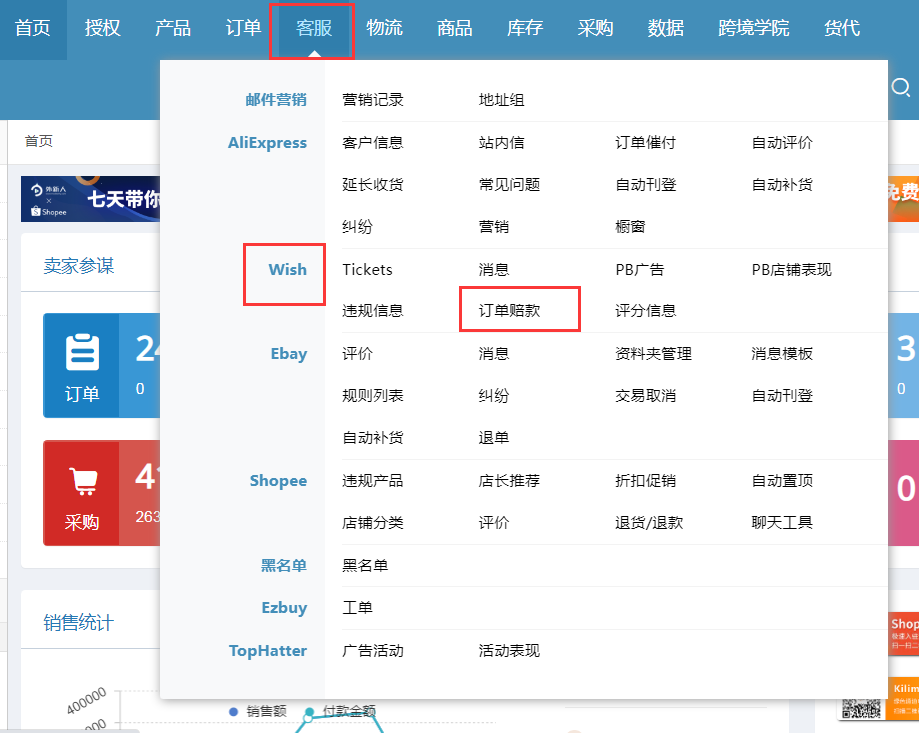Click the orange Shop banner at right edge
Viewport: 919px width, 733px height.
[903, 633]
